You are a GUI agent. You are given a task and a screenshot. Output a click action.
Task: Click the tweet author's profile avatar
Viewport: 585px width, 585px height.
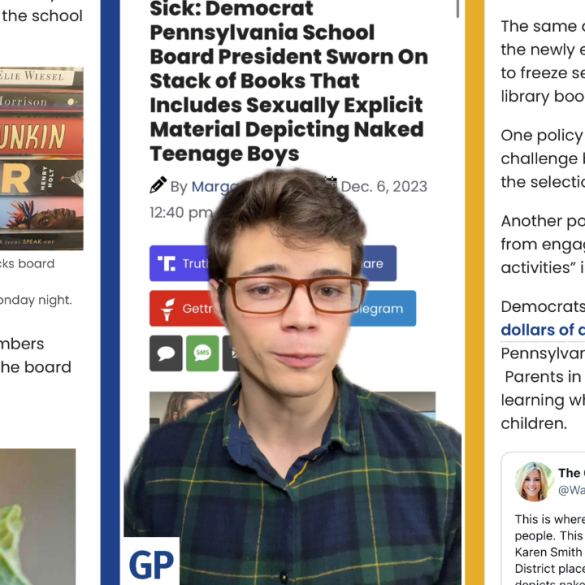534,482
